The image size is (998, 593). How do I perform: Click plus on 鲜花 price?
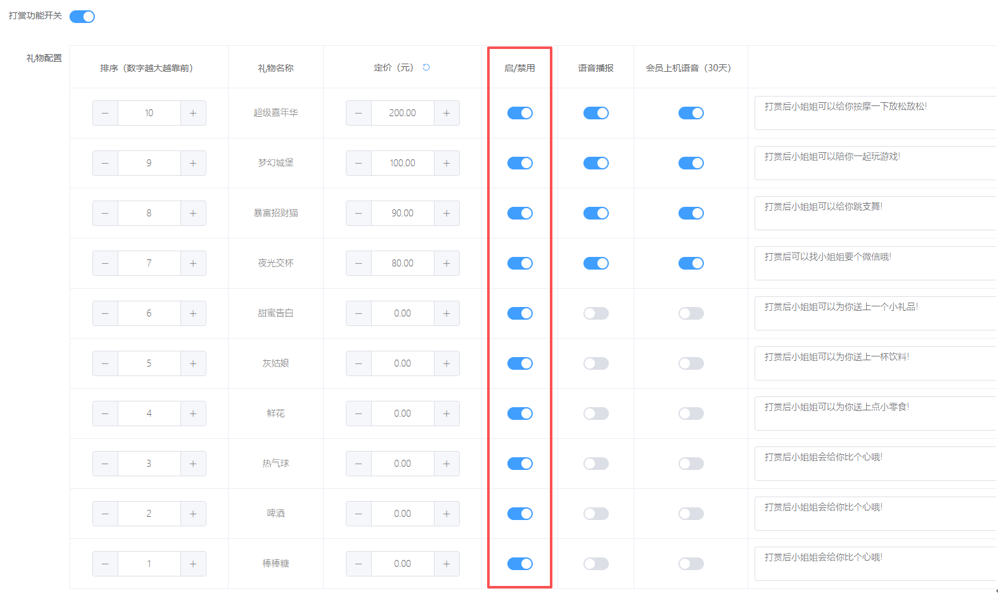(x=447, y=414)
